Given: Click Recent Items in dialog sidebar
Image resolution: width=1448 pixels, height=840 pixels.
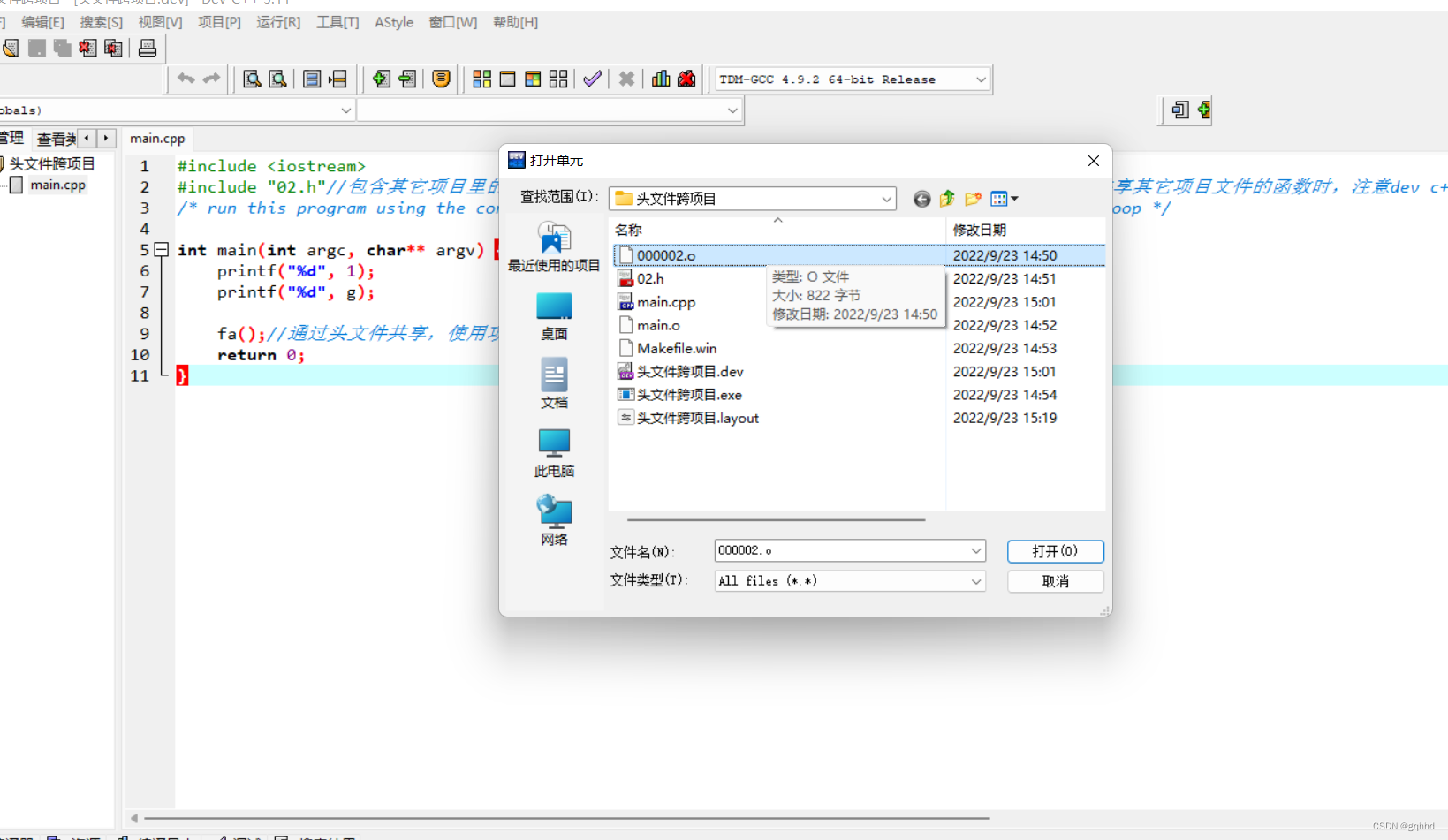Looking at the screenshot, I should (x=554, y=246).
